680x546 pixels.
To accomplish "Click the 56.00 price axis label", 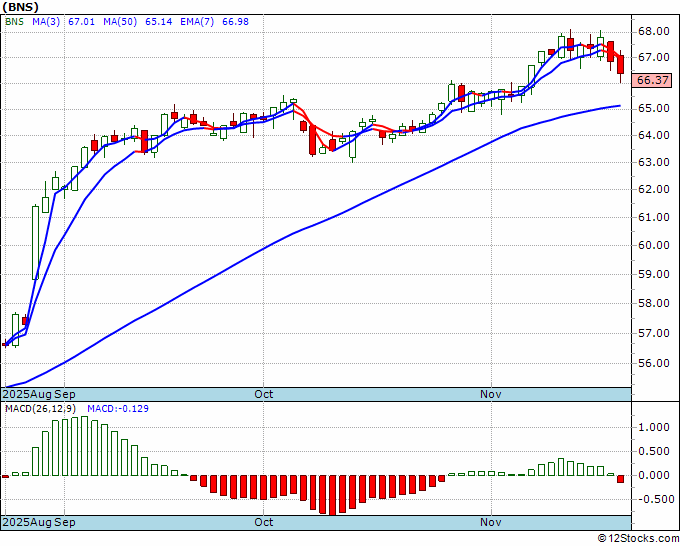I will (x=653, y=363).
